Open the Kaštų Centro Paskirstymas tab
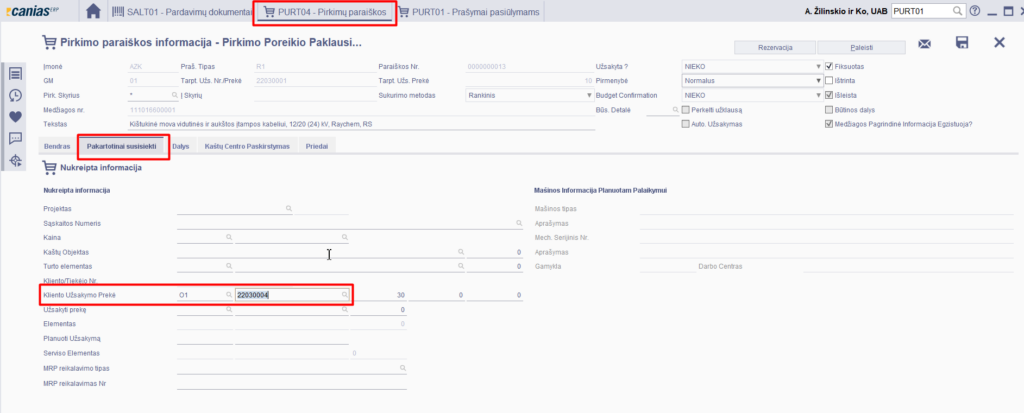Viewport: 1024px width, 413px height. pyautogui.click(x=245, y=146)
